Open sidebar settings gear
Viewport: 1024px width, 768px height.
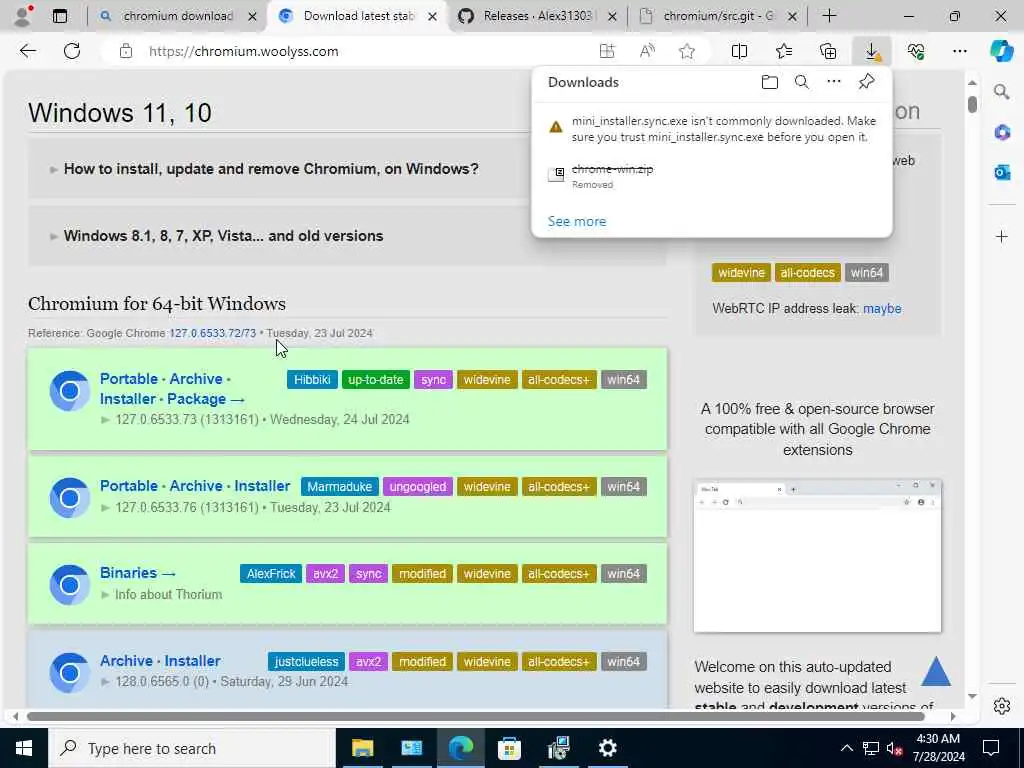coord(1001,706)
